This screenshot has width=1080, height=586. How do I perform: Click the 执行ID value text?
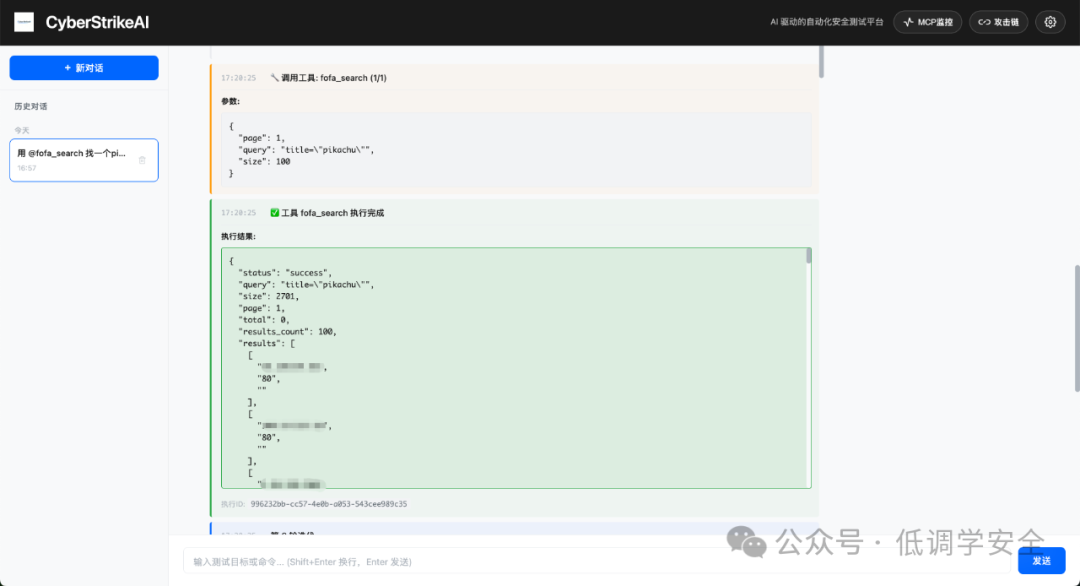(329, 504)
